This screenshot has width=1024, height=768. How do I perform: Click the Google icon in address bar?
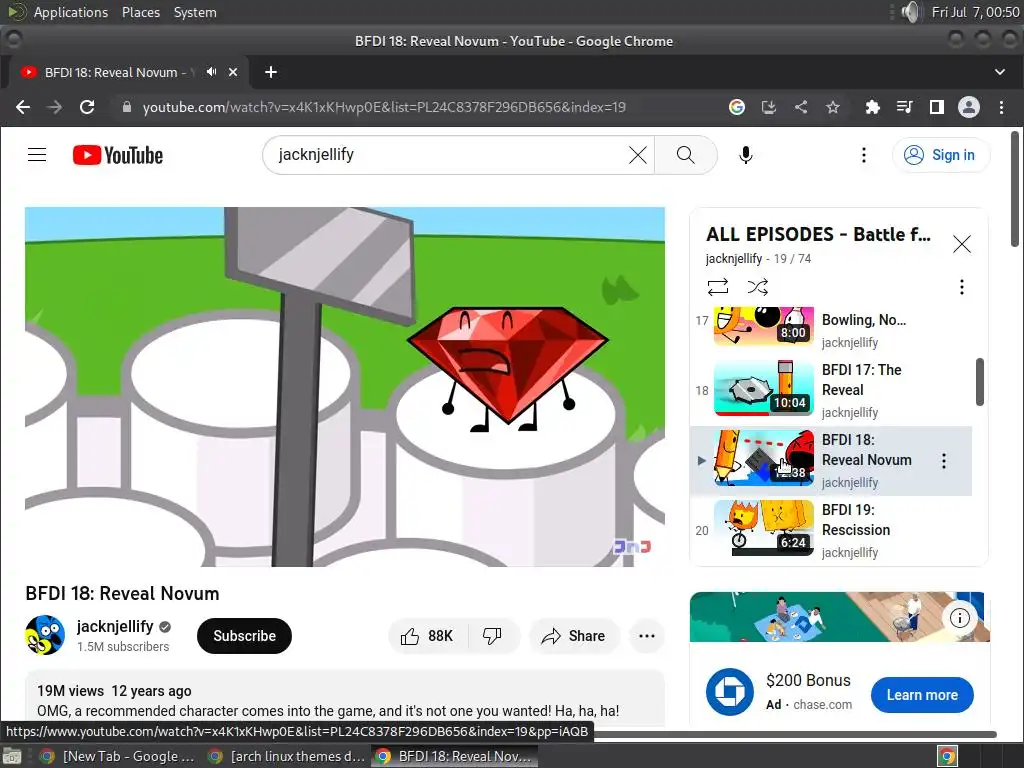(x=737, y=107)
